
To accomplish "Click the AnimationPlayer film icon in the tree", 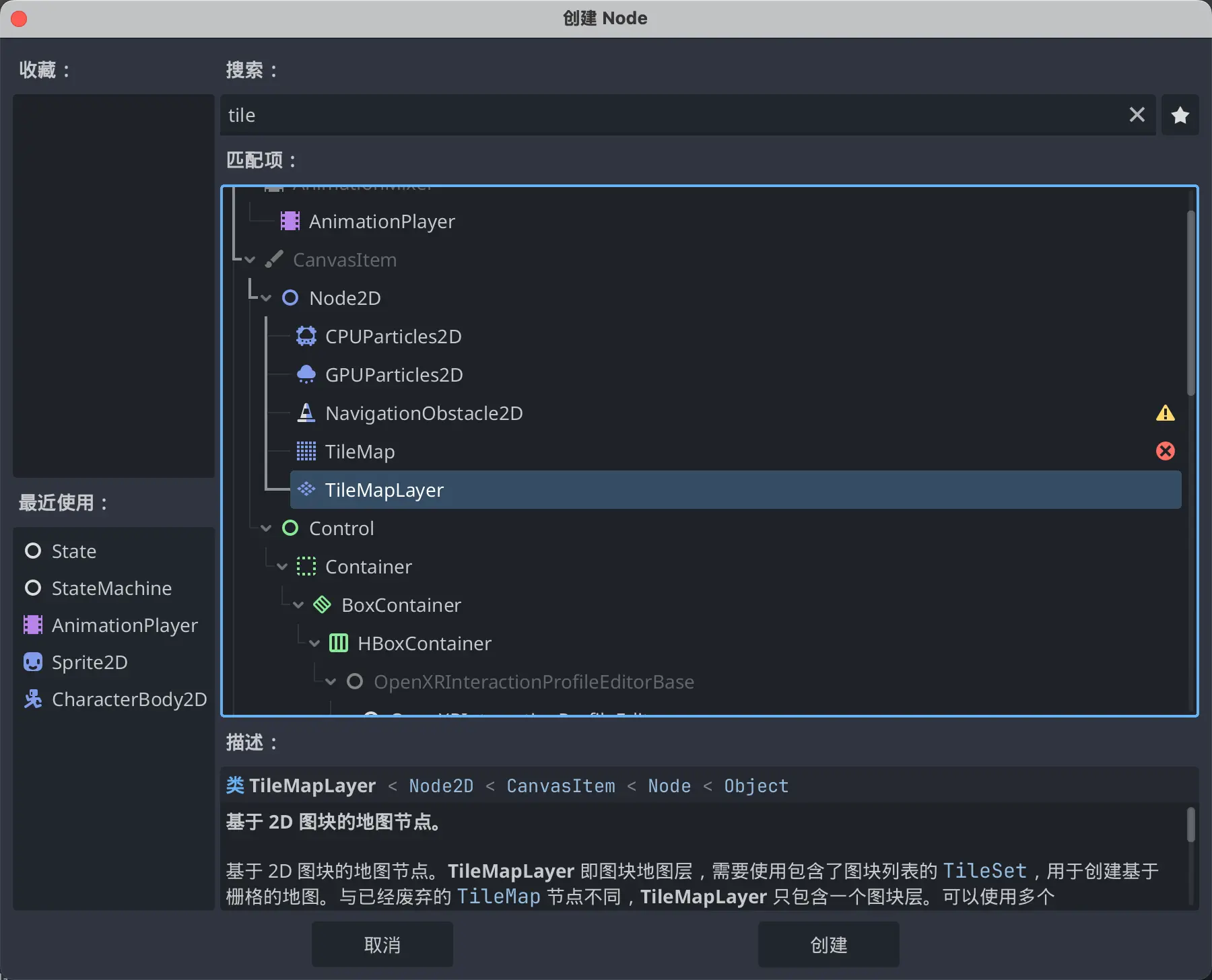I will pos(290,221).
